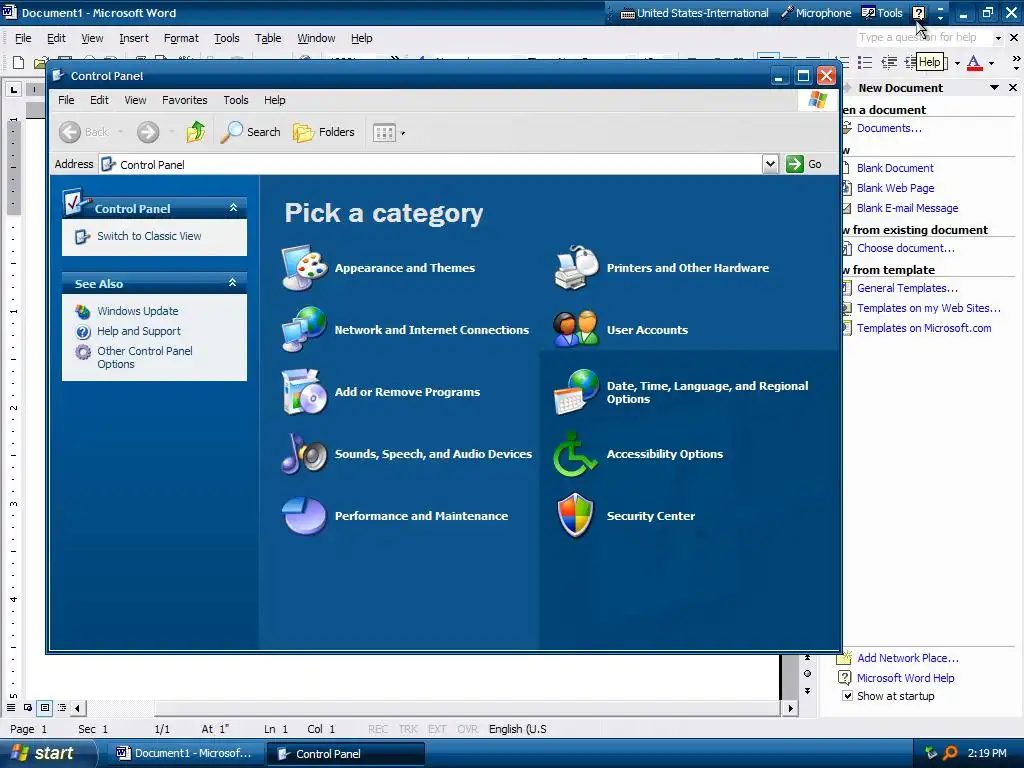This screenshot has width=1024, height=768.
Task: Collapse the Control Panel sidebar section
Action: pos(233,208)
